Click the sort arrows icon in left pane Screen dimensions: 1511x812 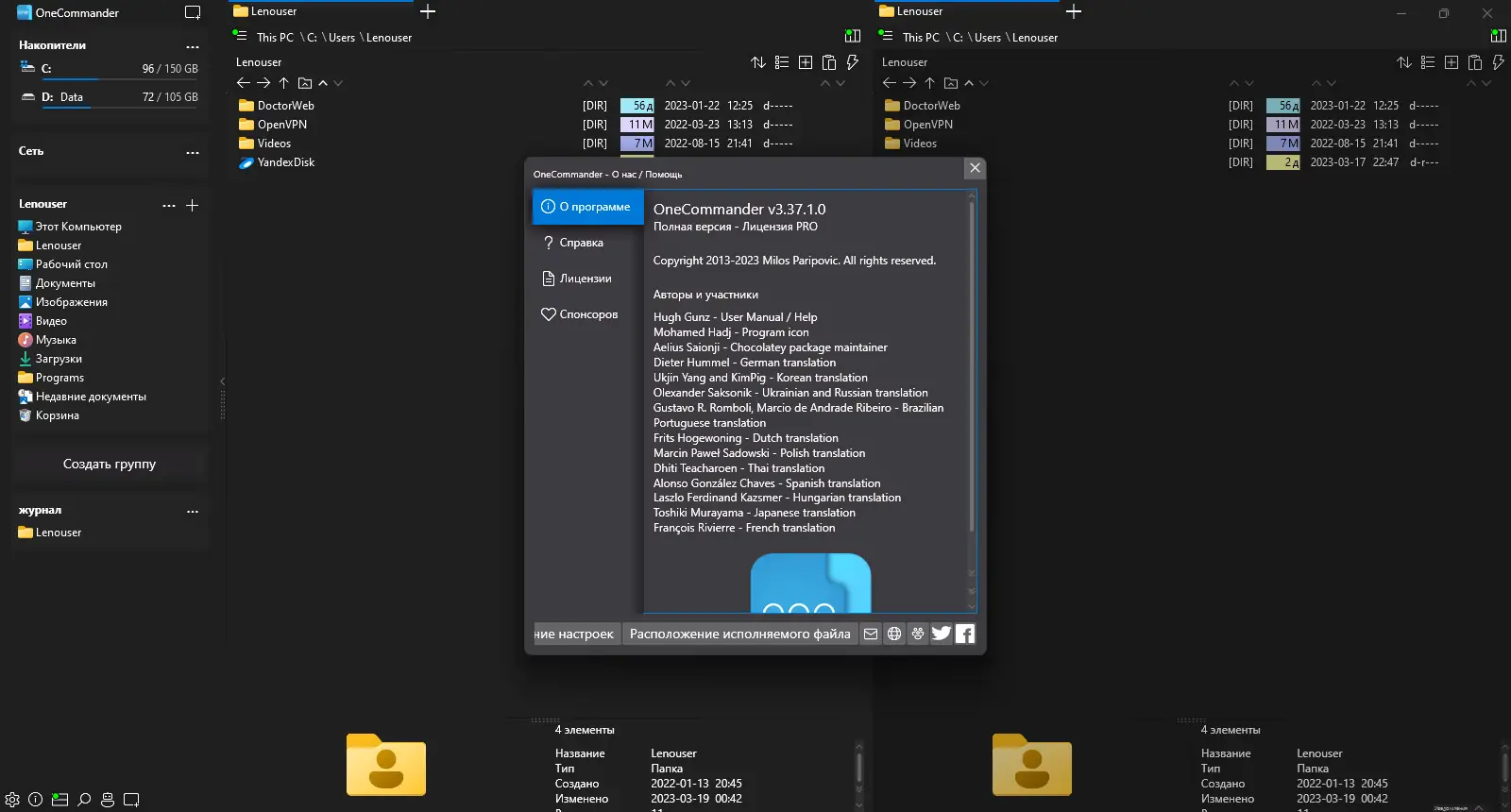coord(758,62)
